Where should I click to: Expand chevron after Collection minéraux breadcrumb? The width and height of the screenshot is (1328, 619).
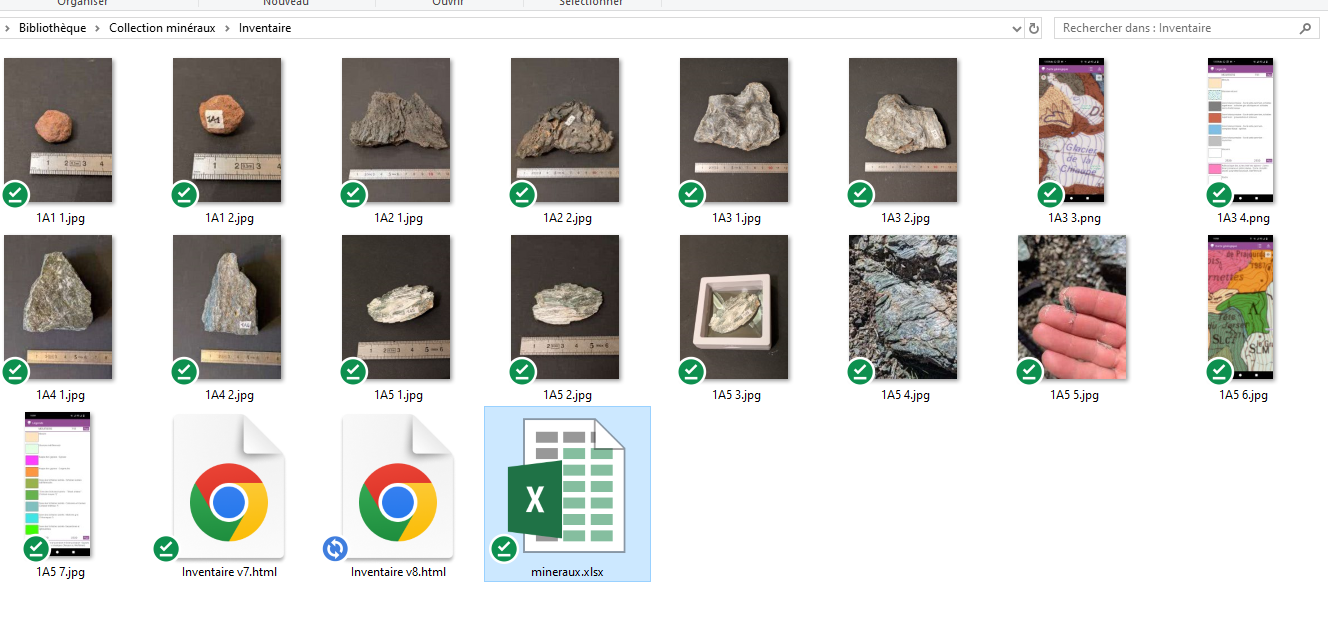pos(227,28)
